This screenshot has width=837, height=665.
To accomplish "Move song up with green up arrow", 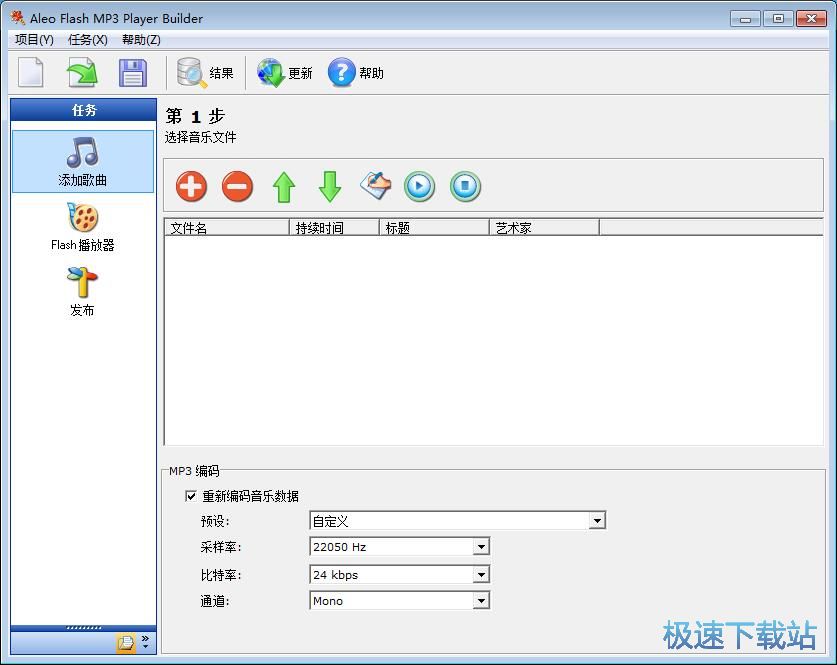I will tap(284, 187).
